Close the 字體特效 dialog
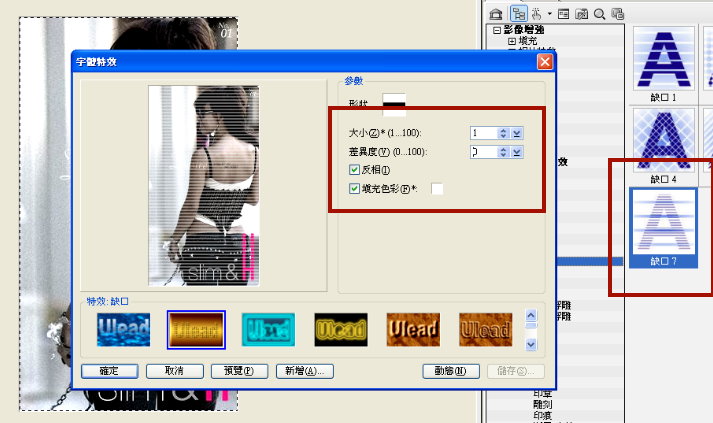Image resolution: width=713 pixels, height=423 pixels. [545, 61]
